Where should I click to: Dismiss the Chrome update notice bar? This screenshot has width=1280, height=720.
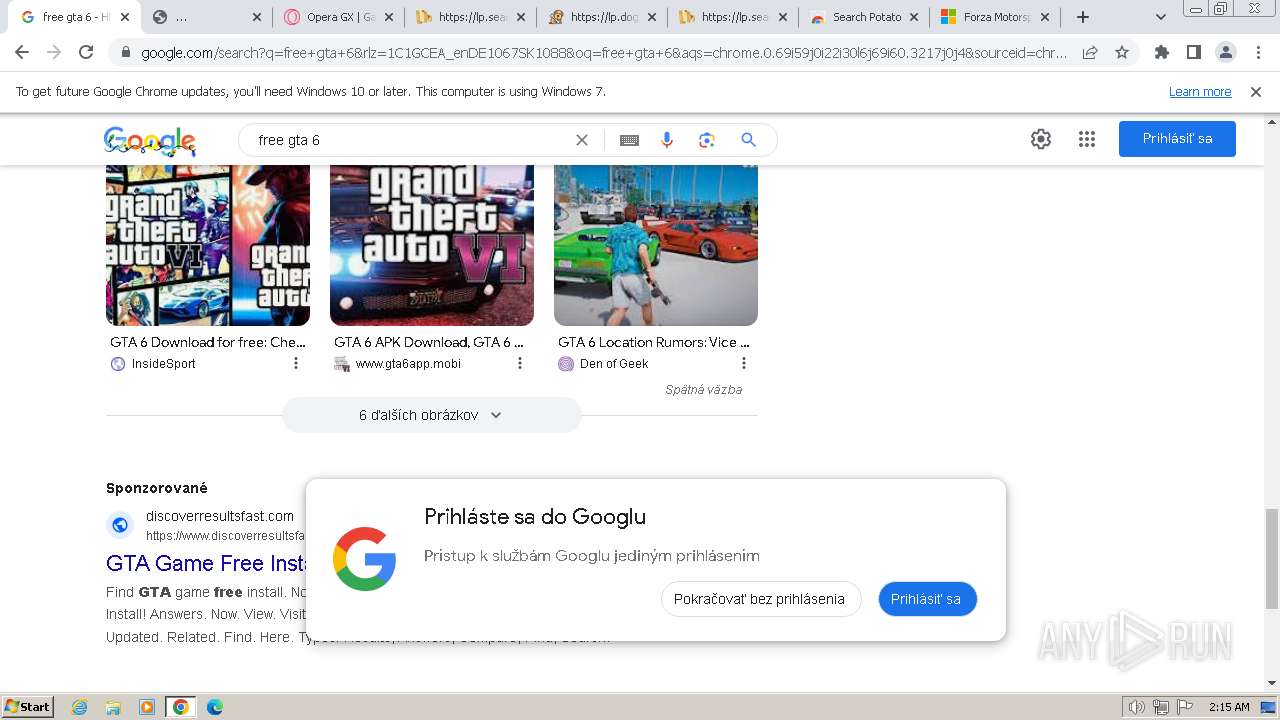point(1256,92)
